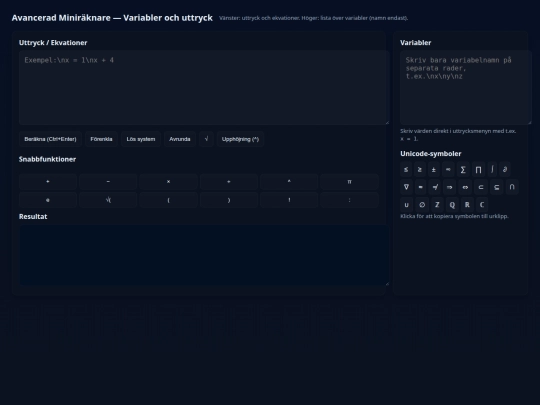
Task: Copy the empty set ∅ symbol
Action: [x=422, y=205]
